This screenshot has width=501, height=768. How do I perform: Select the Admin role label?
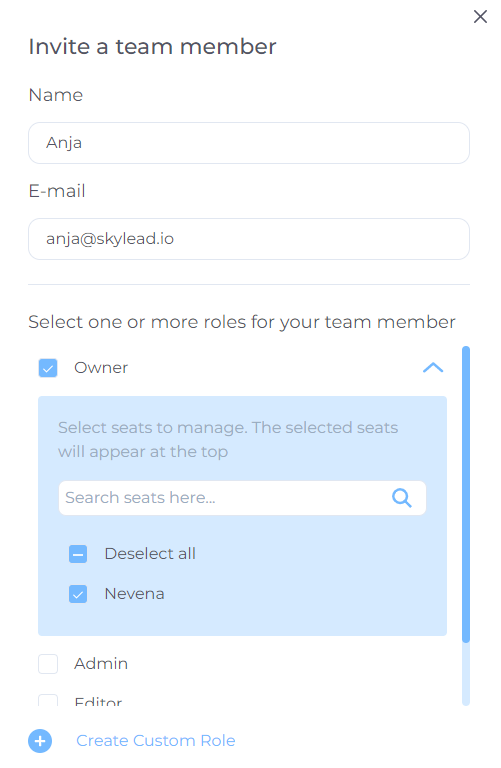(101, 664)
